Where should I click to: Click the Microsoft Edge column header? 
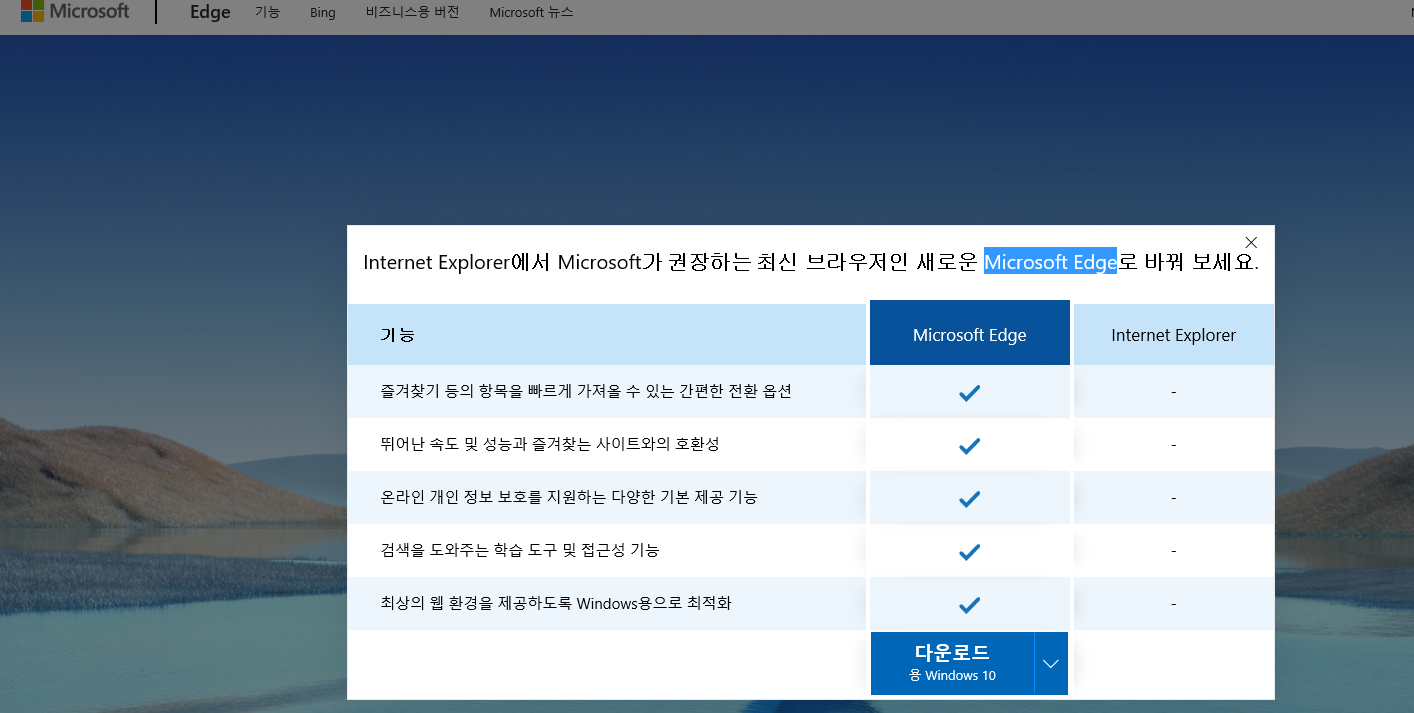pyautogui.click(x=969, y=335)
